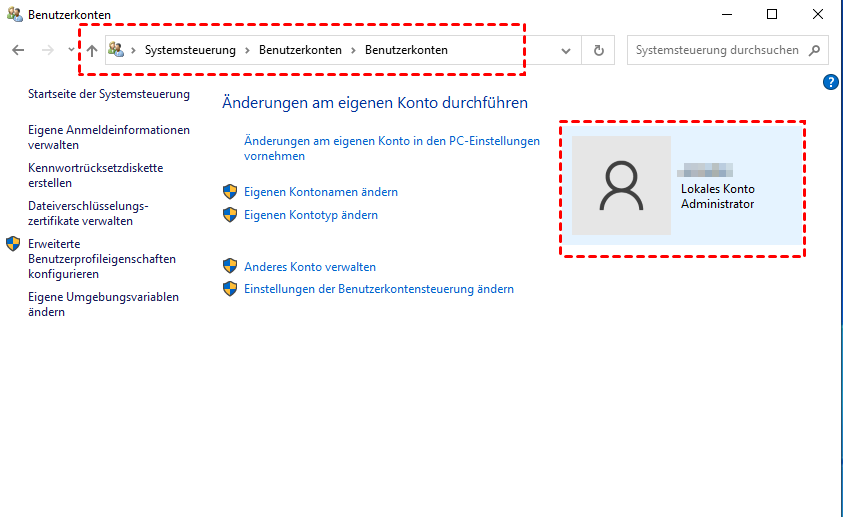Screen dimensions: 843x517
Task: Open Startseite der Systemsteuerung link
Action: (108, 94)
